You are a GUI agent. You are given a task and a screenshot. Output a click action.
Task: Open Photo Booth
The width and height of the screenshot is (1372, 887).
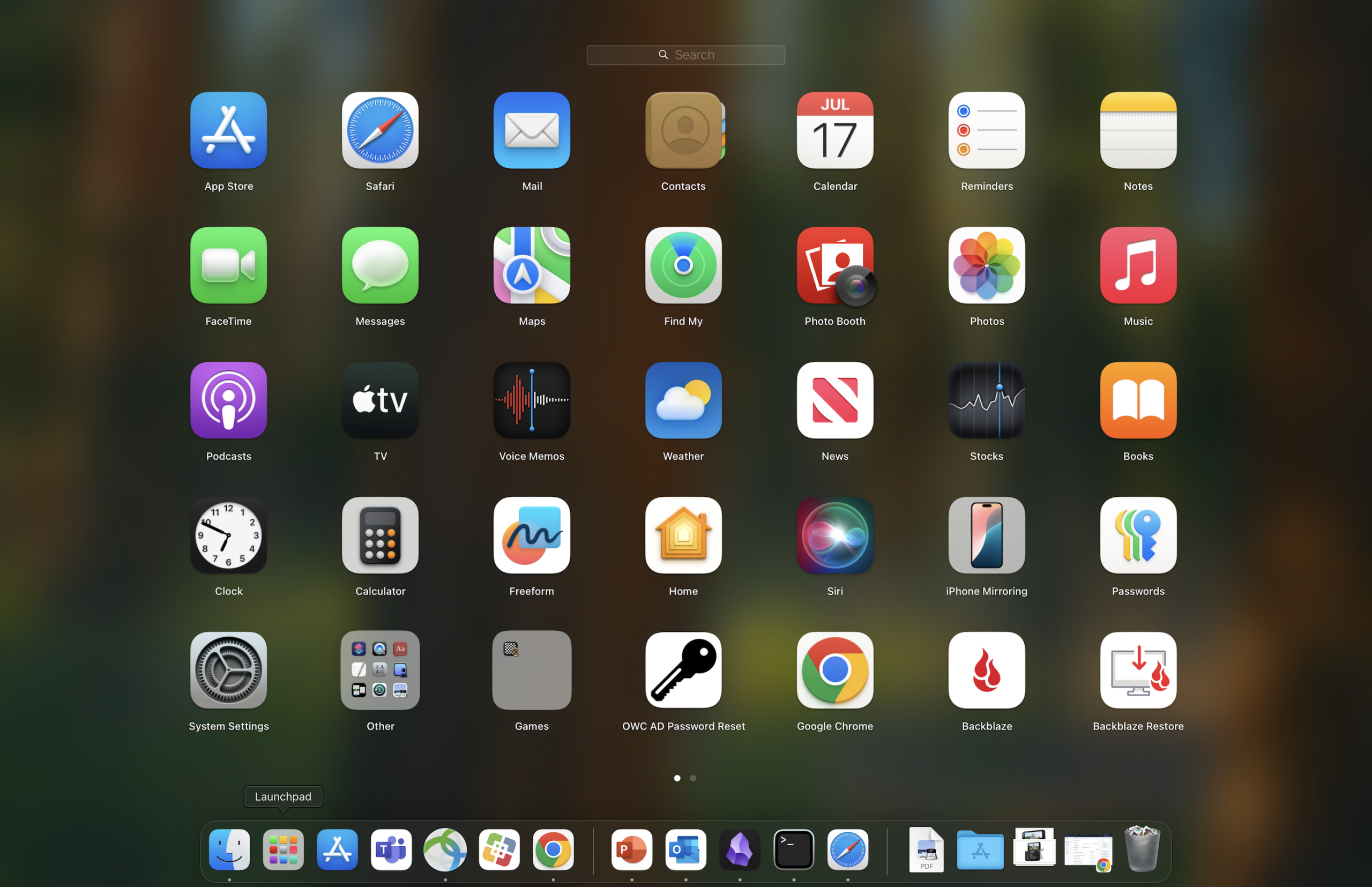click(x=834, y=265)
